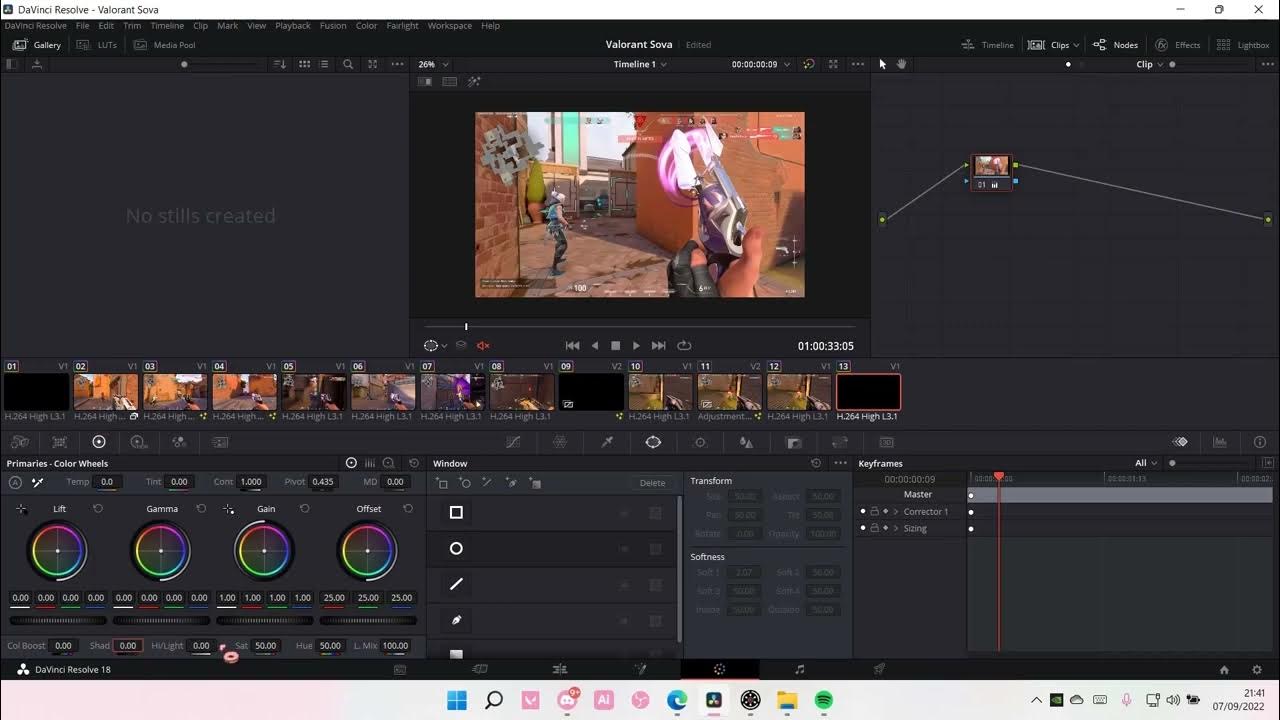This screenshot has height=720, width=1280.
Task: Open the Color Warper palette icon
Action: [560, 442]
